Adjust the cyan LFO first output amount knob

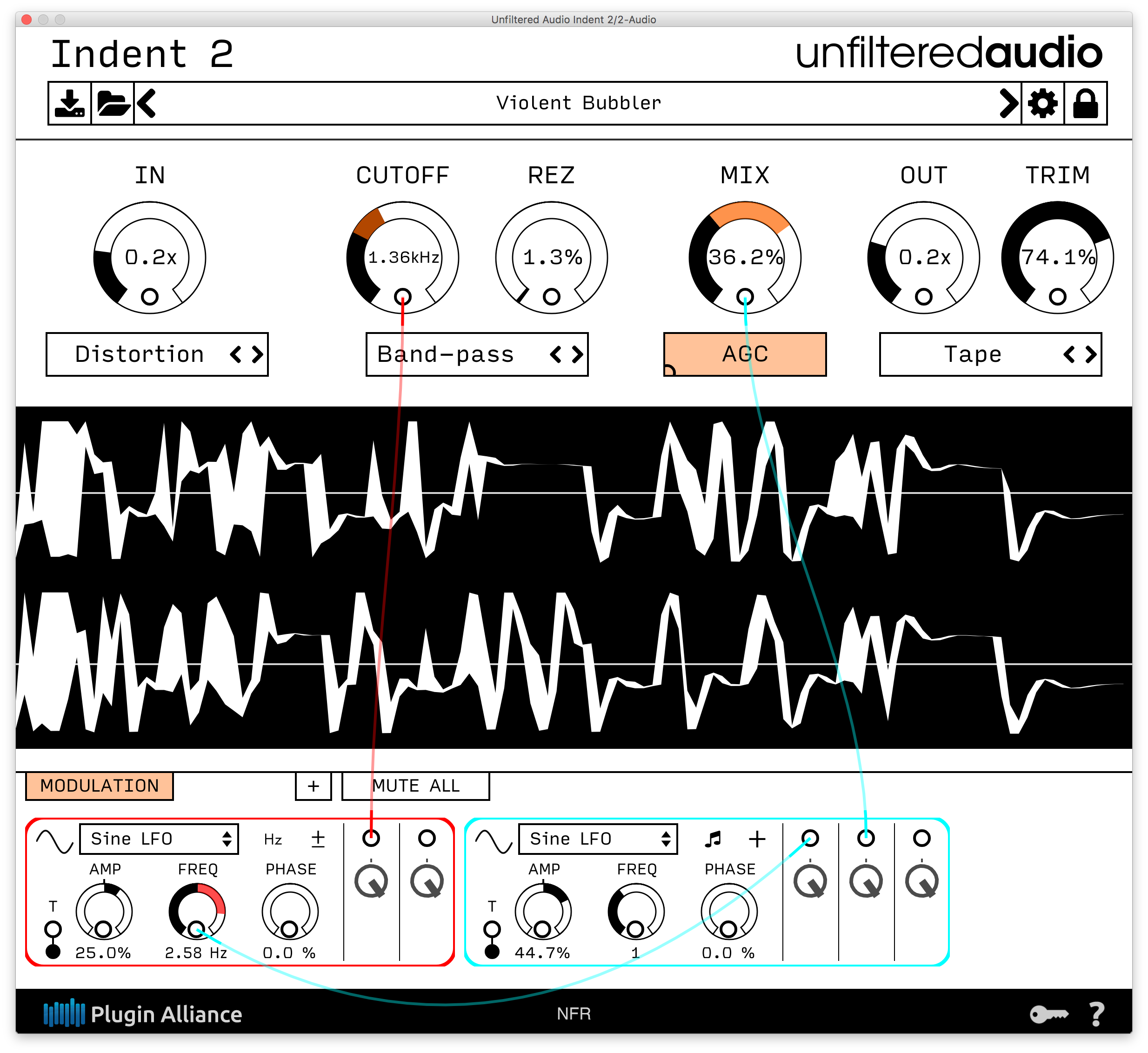[x=810, y=881]
